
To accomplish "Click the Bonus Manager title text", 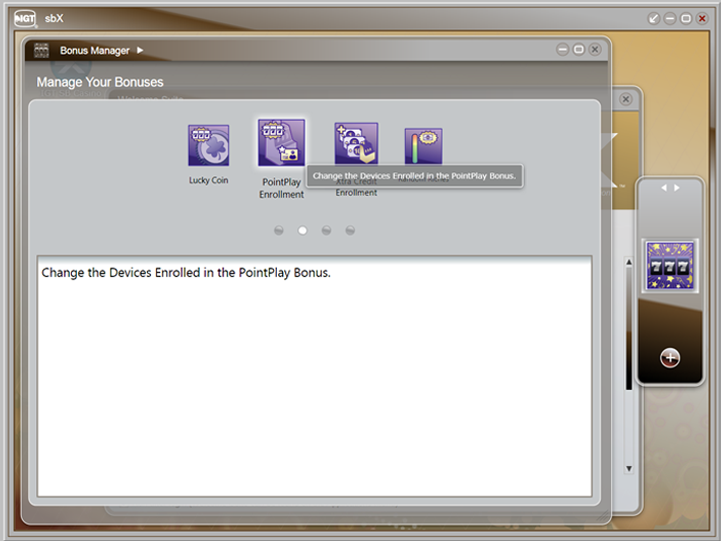I will pyautogui.click(x=95, y=50).
